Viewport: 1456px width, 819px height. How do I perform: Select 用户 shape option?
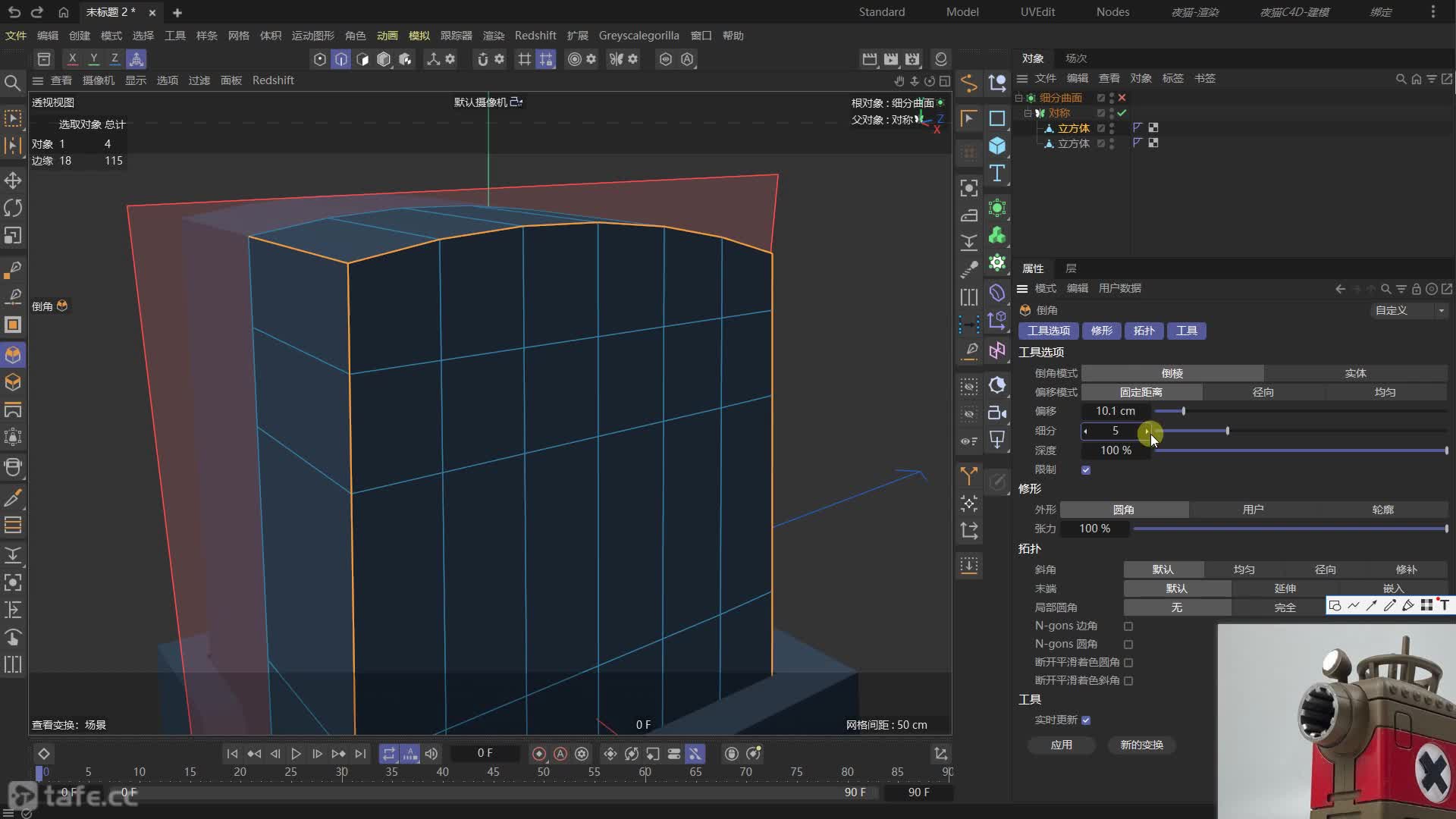tap(1253, 510)
